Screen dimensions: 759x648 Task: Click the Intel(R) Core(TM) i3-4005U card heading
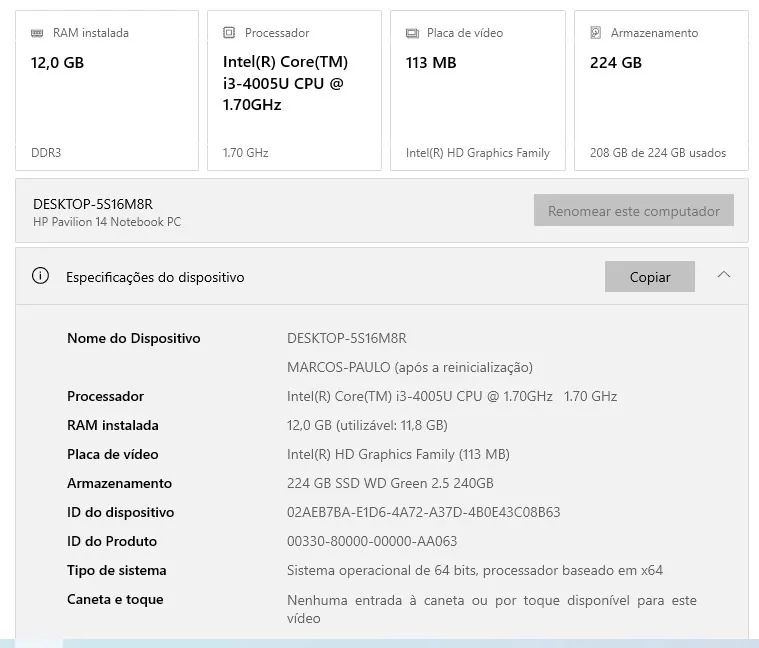pos(285,83)
